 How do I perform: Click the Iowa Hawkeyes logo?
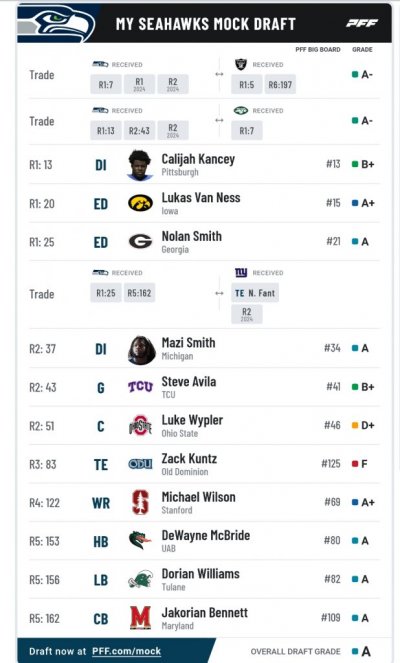tap(140, 203)
